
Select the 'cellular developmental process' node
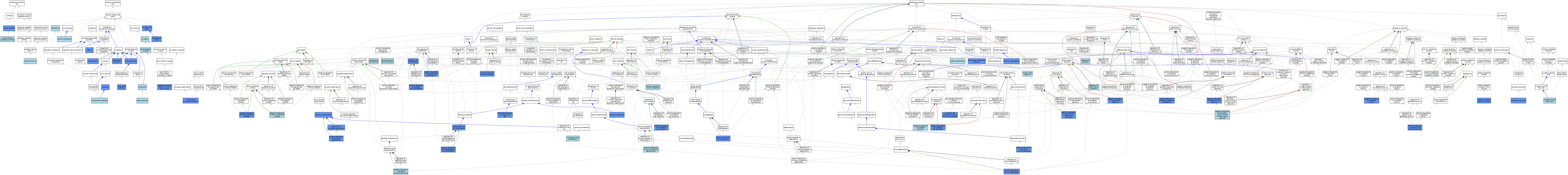pos(875,50)
